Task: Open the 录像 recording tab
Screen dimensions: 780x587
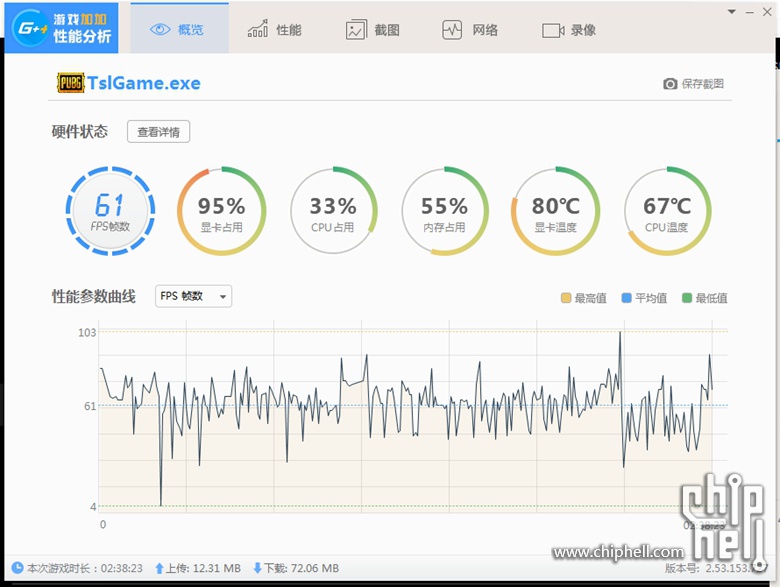Action: [569, 30]
